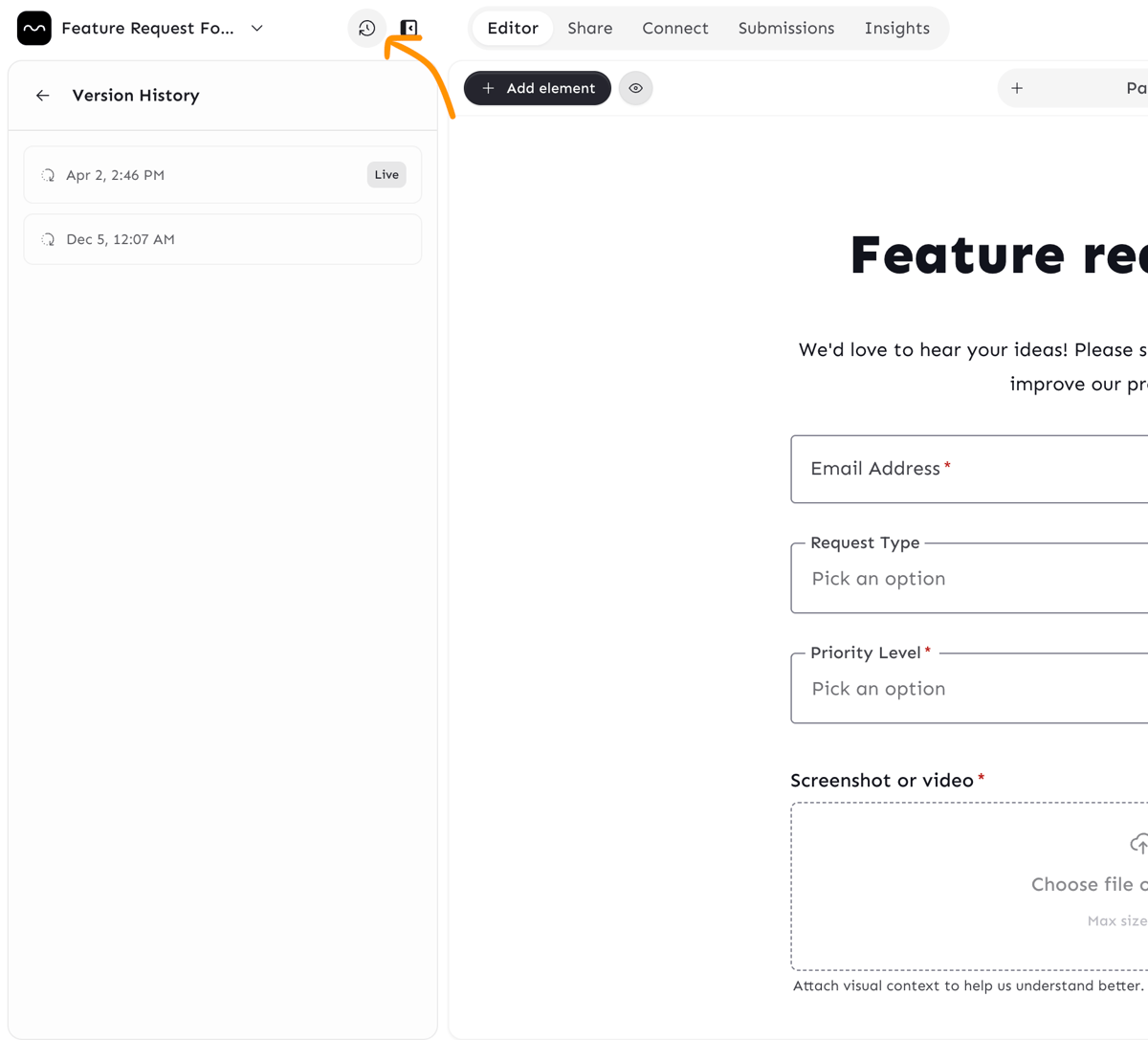This screenshot has height=1040, width=1148.
Task: Switch to the Share tab
Action: pos(589,29)
